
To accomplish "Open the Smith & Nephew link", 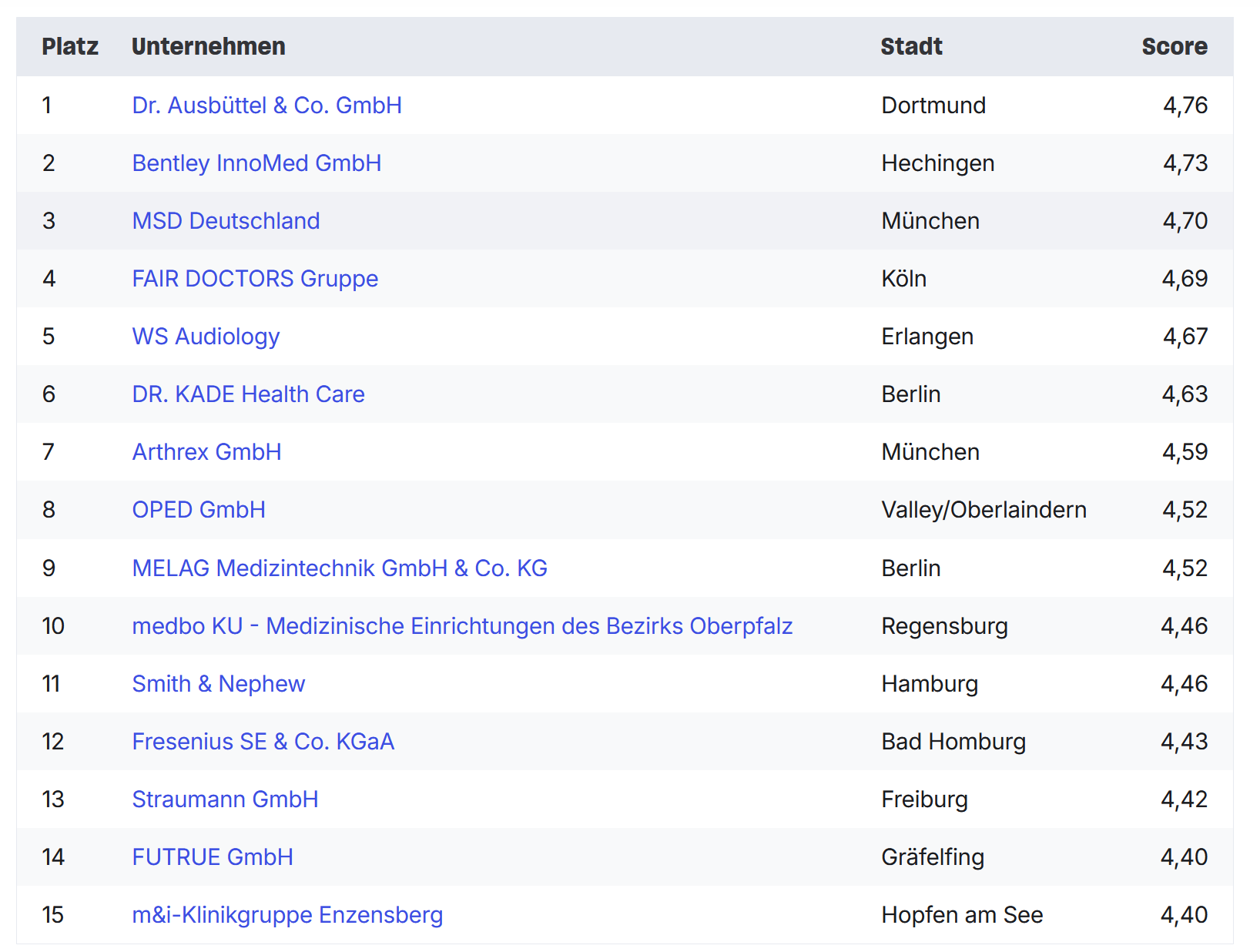I will tap(219, 683).
